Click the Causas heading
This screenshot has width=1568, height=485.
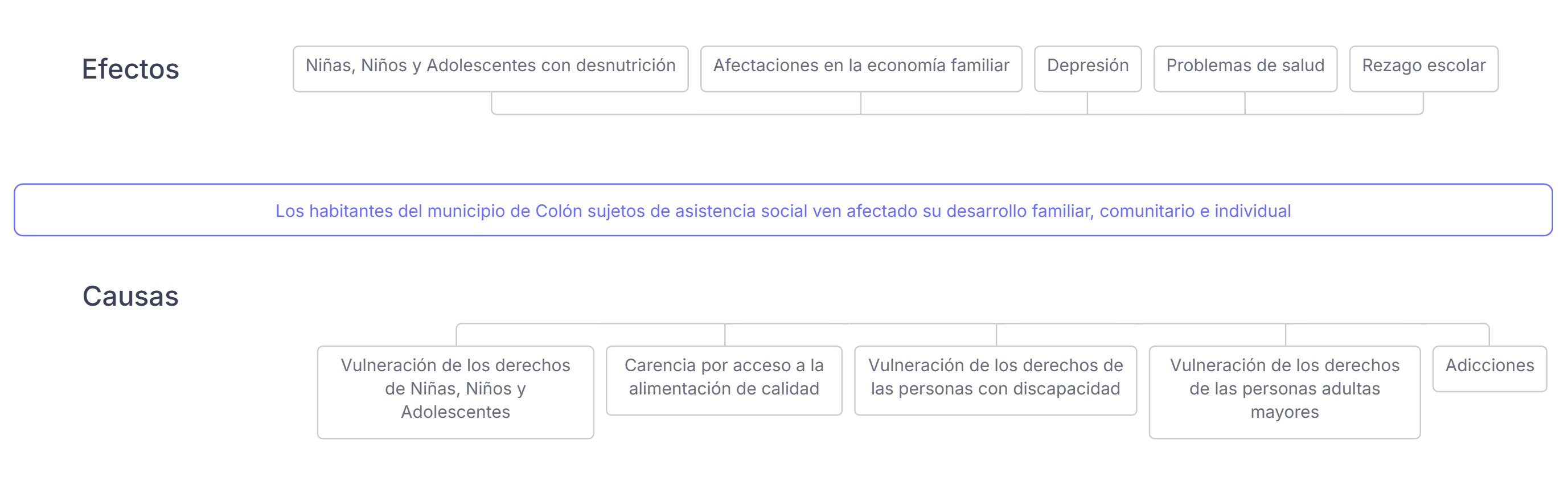tap(130, 297)
